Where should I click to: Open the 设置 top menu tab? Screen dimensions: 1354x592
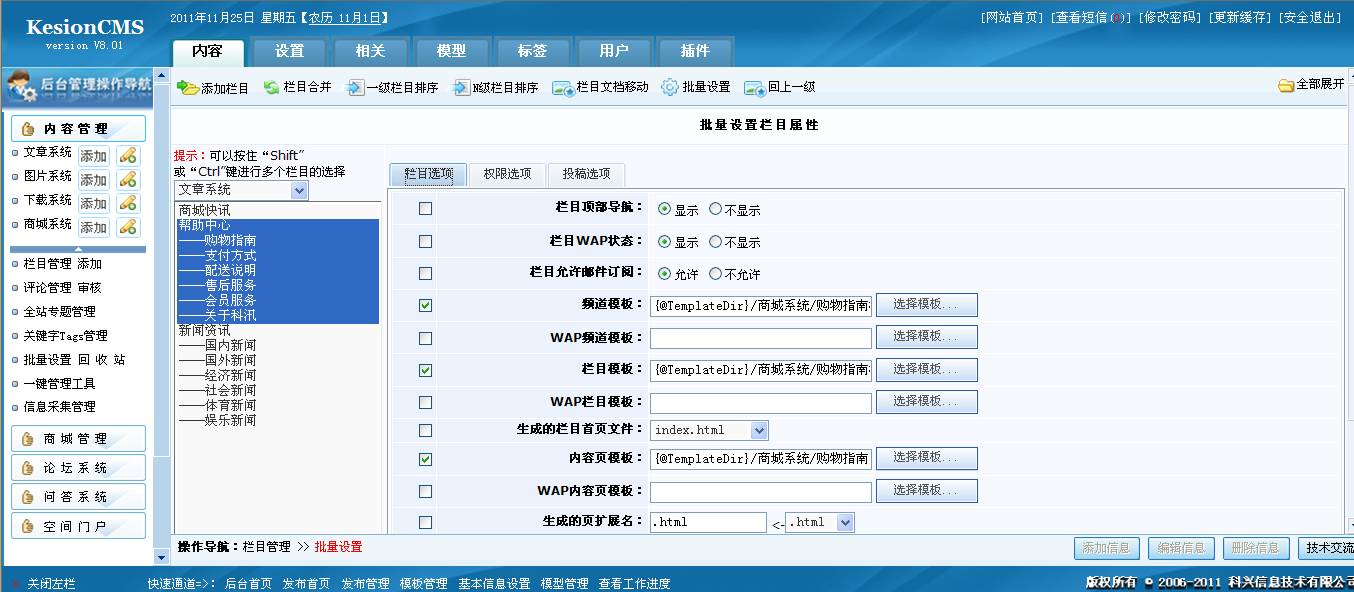pyautogui.click(x=289, y=51)
